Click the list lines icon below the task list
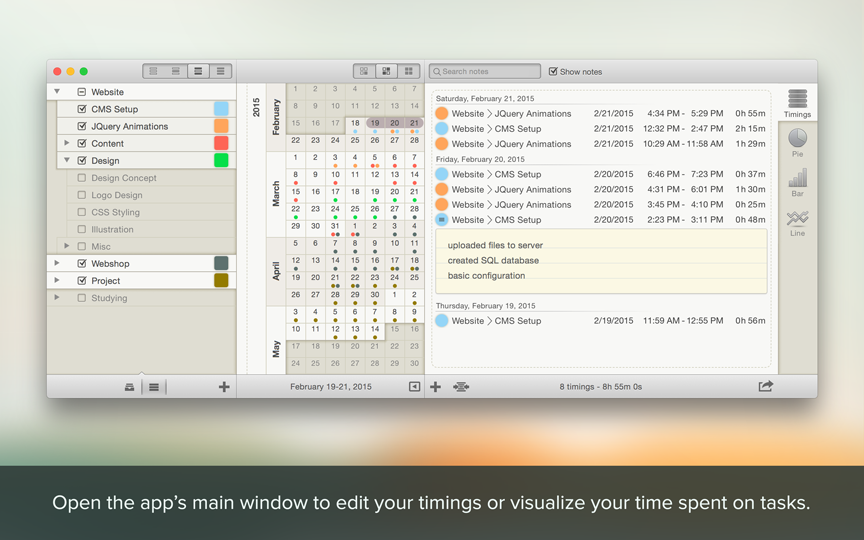The width and height of the screenshot is (864, 540). click(154, 387)
